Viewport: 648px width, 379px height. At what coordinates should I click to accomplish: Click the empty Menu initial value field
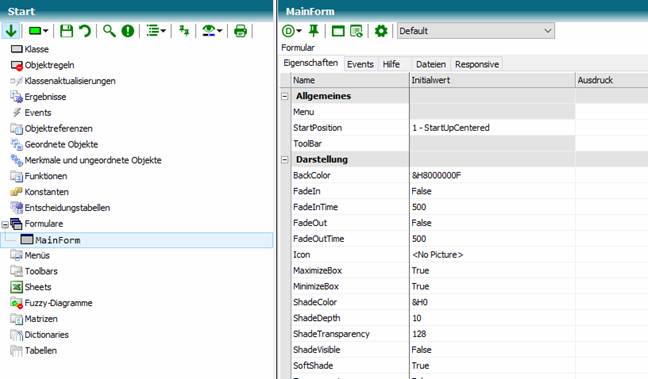(x=492, y=112)
